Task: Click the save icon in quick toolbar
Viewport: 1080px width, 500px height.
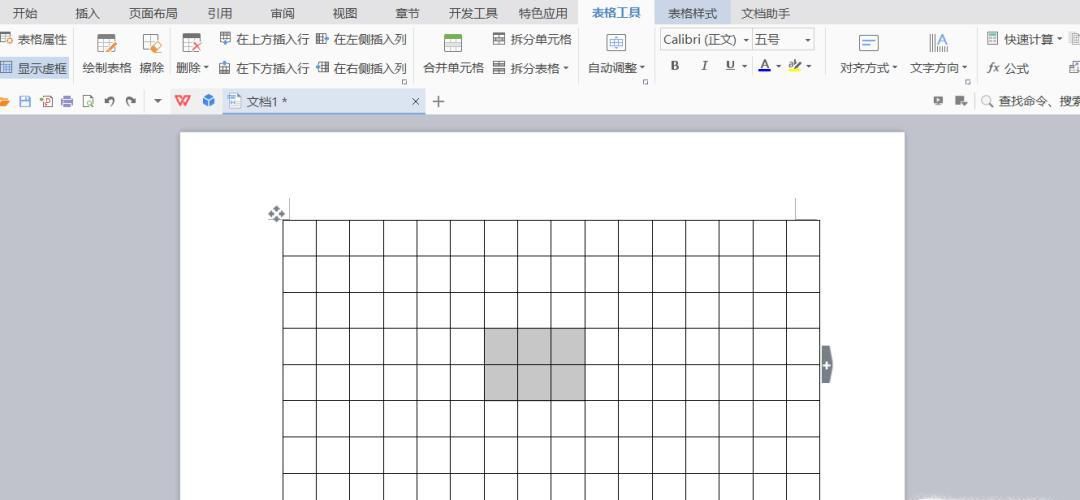Action: click(x=25, y=101)
